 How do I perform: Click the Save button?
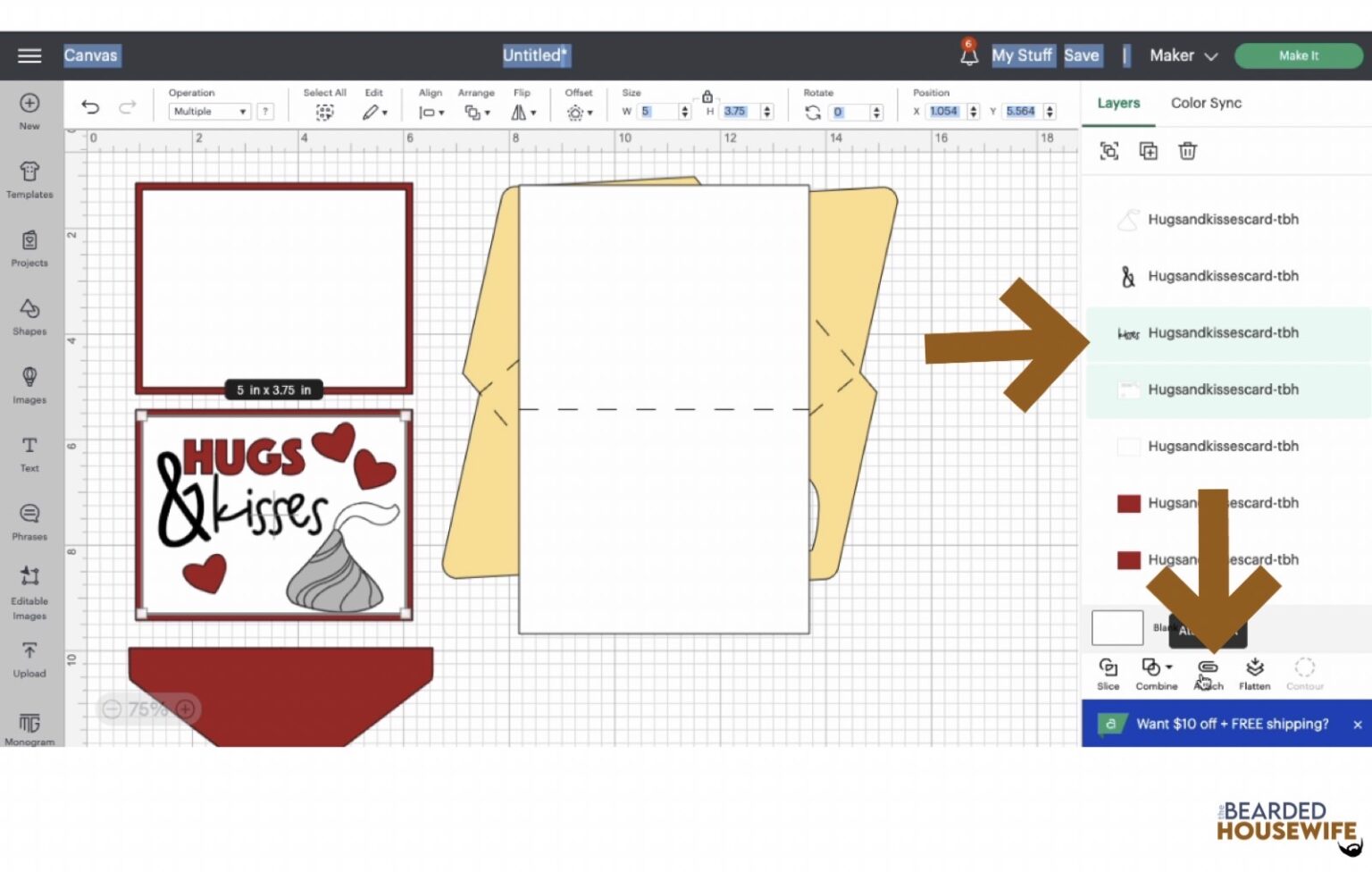coord(1081,55)
